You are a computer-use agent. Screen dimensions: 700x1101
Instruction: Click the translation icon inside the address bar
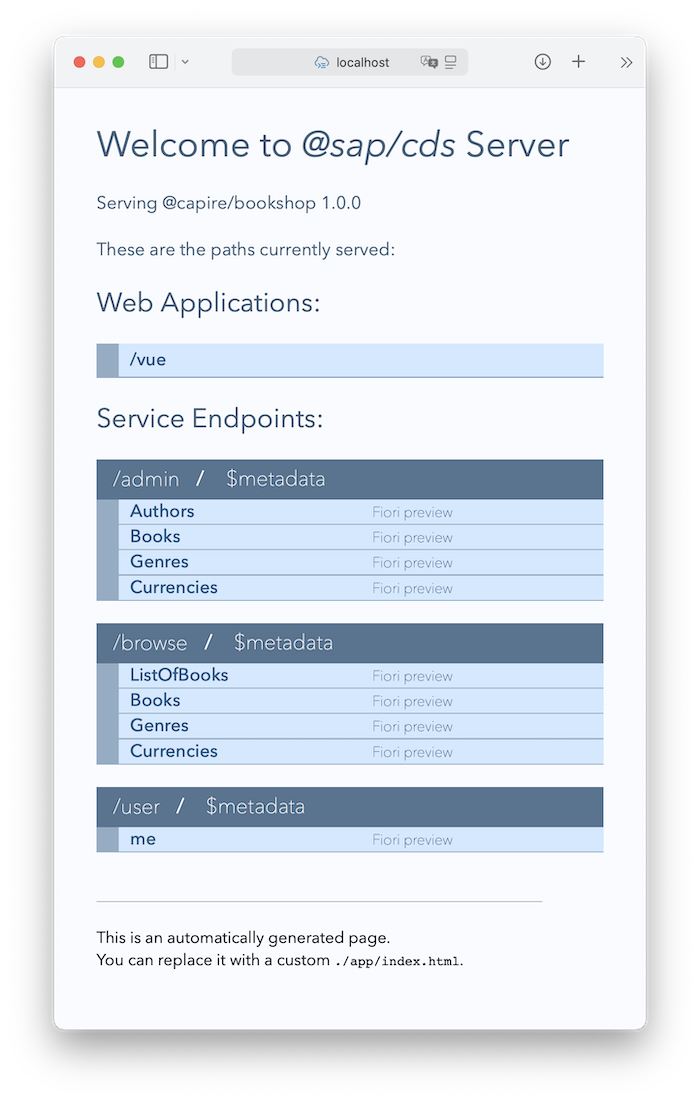coord(431,62)
